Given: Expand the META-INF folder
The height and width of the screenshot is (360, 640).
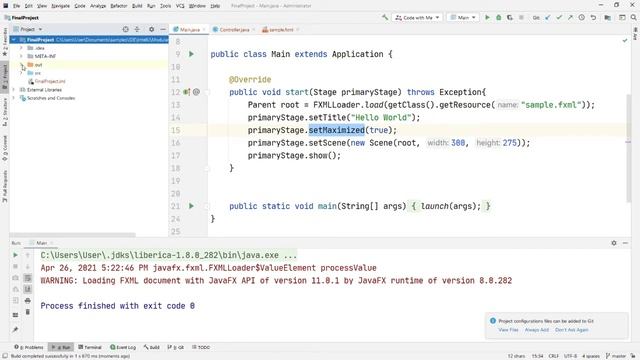Looking at the screenshot, I should pyautogui.click(x=21, y=56).
